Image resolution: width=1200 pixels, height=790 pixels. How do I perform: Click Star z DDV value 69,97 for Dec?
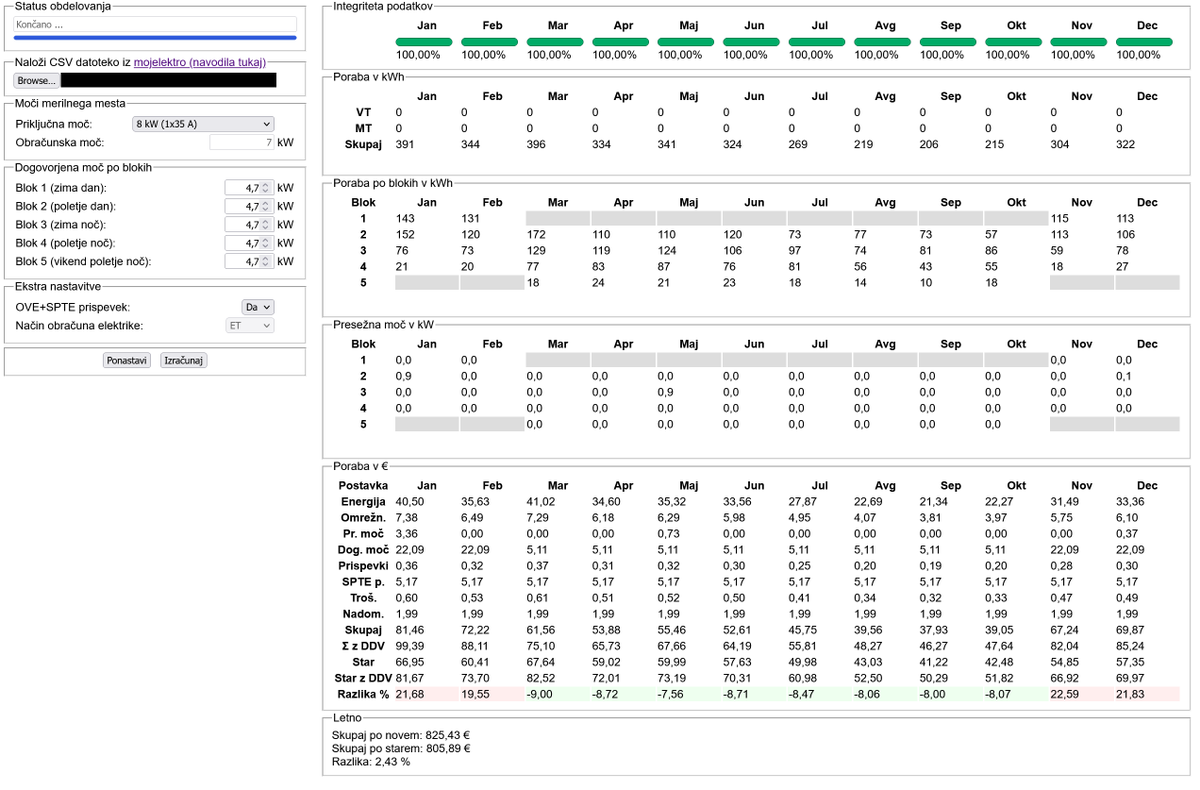tap(1130, 678)
